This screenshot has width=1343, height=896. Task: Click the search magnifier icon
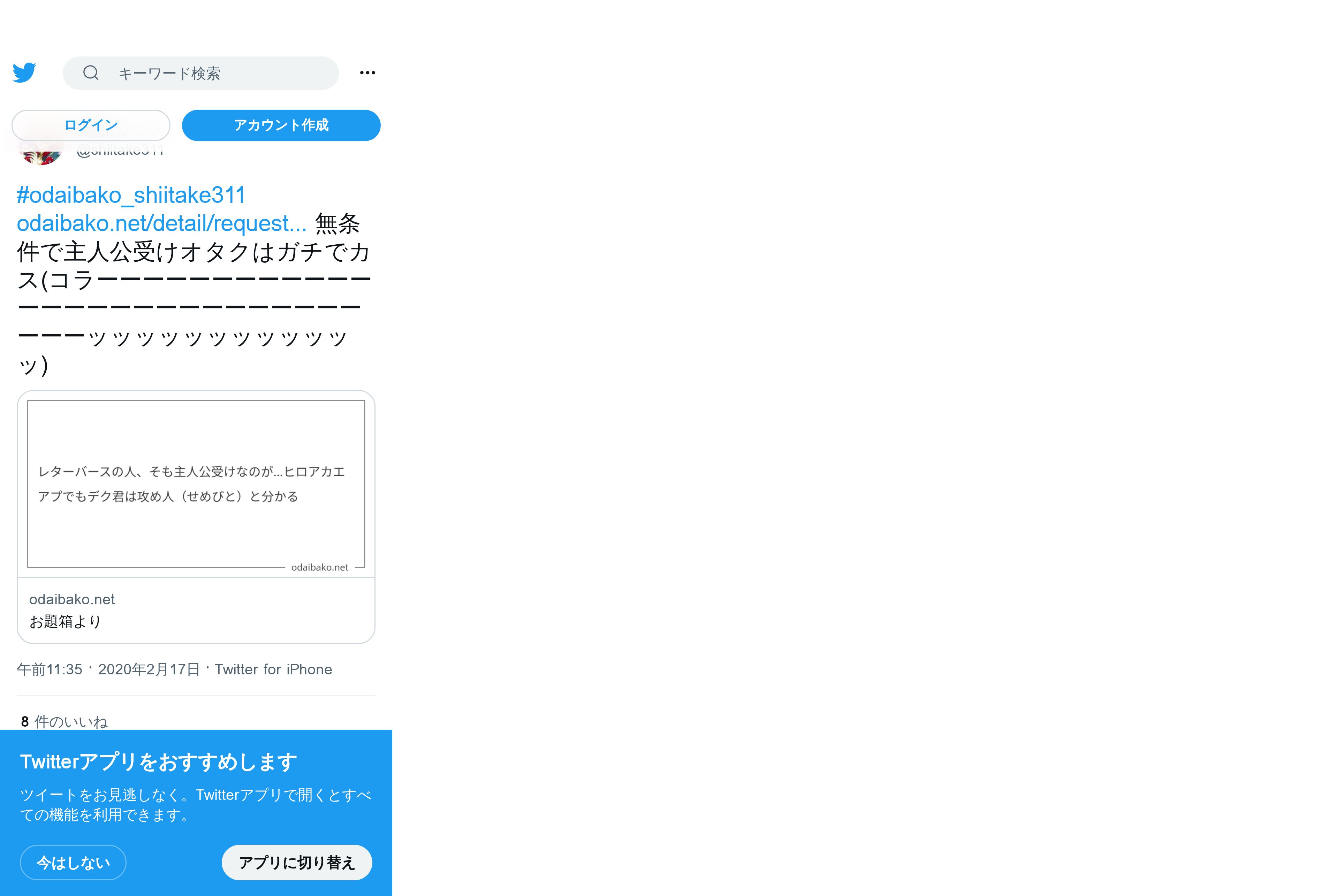(91, 72)
